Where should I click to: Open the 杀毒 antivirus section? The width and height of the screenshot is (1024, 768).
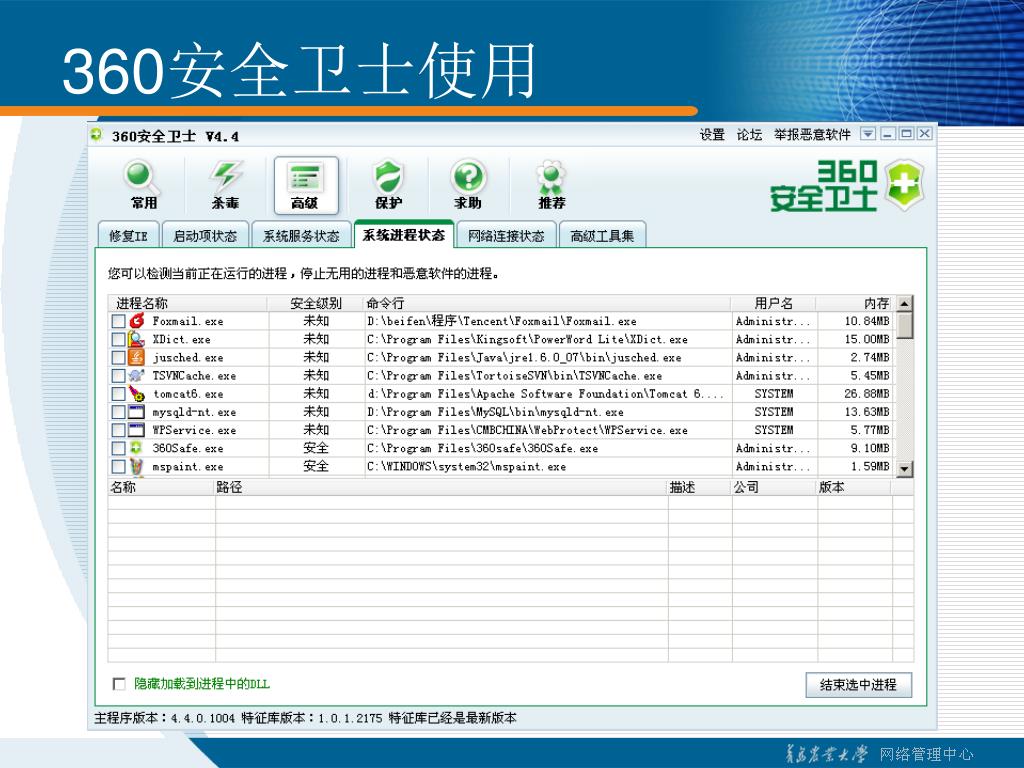pyautogui.click(x=225, y=185)
